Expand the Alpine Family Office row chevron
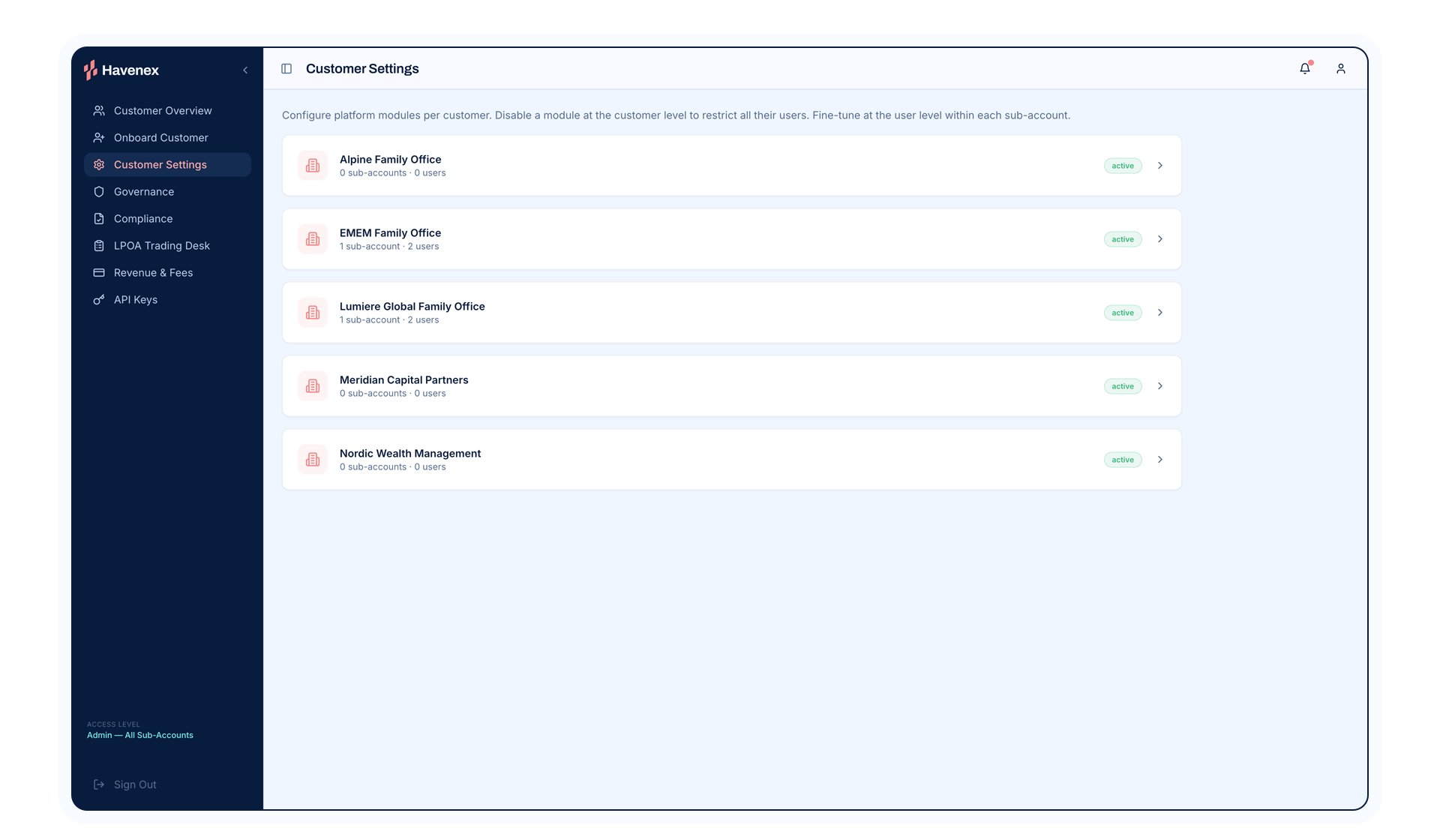This screenshot has width=1440, height=840. click(x=1160, y=166)
